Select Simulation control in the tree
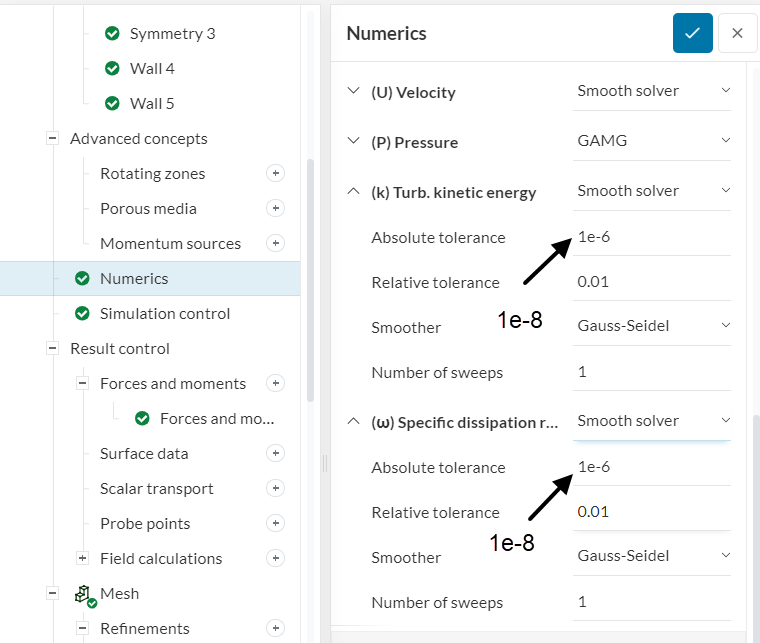Image resolution: width=760 pixels, height=643 pixels. click(x=165, y=313)
